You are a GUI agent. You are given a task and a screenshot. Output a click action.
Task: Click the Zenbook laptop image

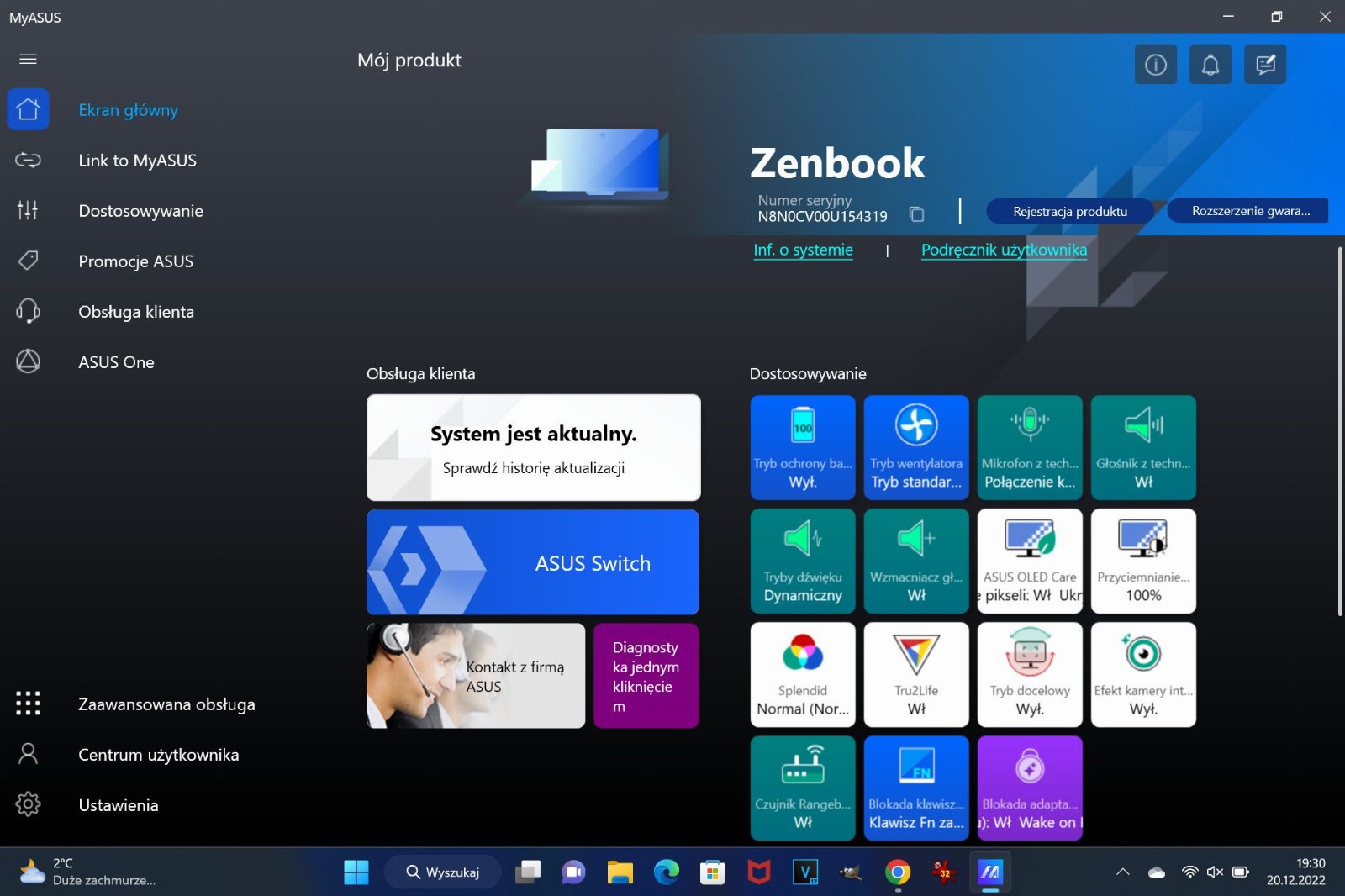point(600,165)
